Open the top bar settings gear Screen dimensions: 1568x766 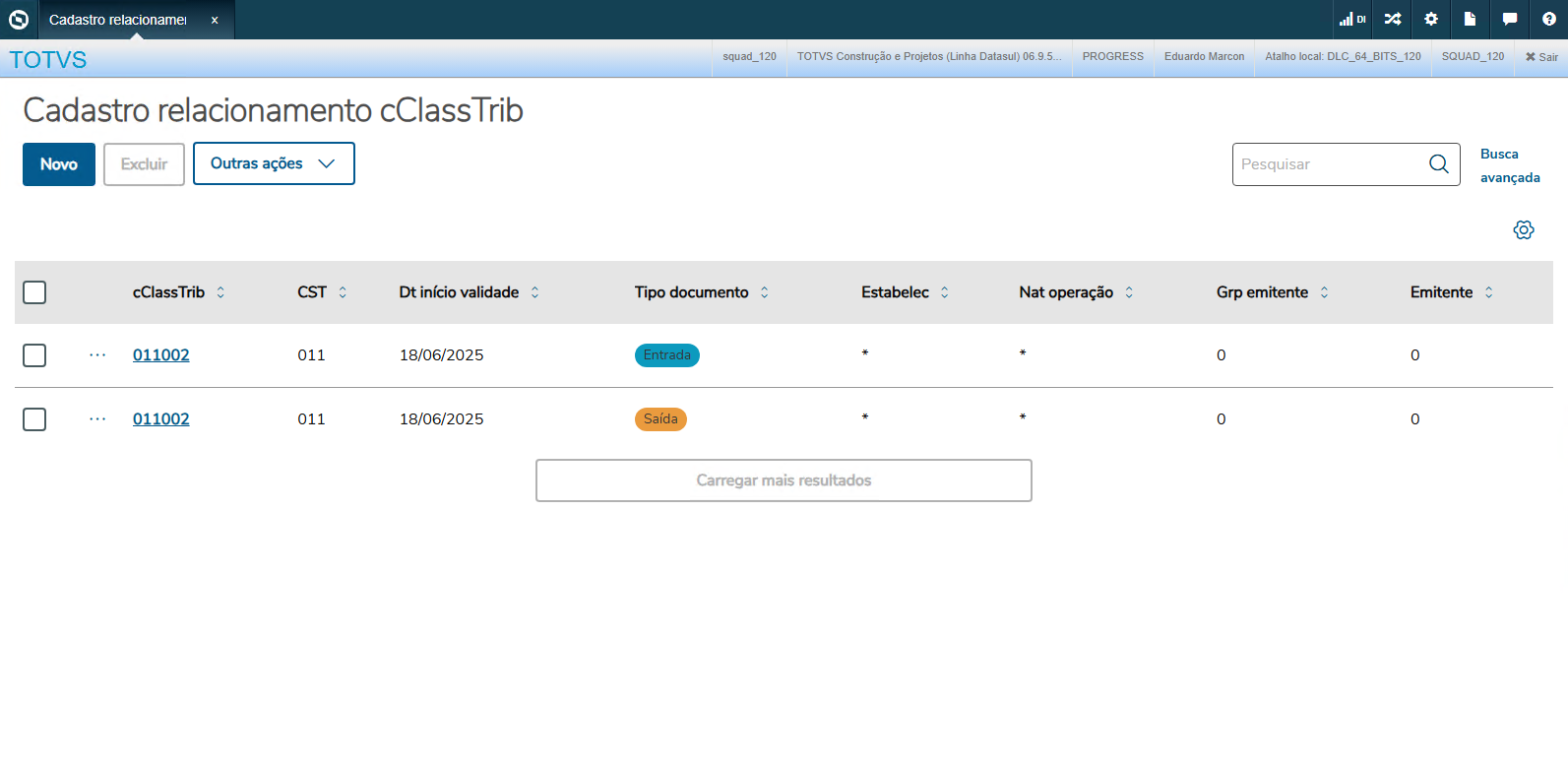pyautogui.click(x=1431, y=19)
